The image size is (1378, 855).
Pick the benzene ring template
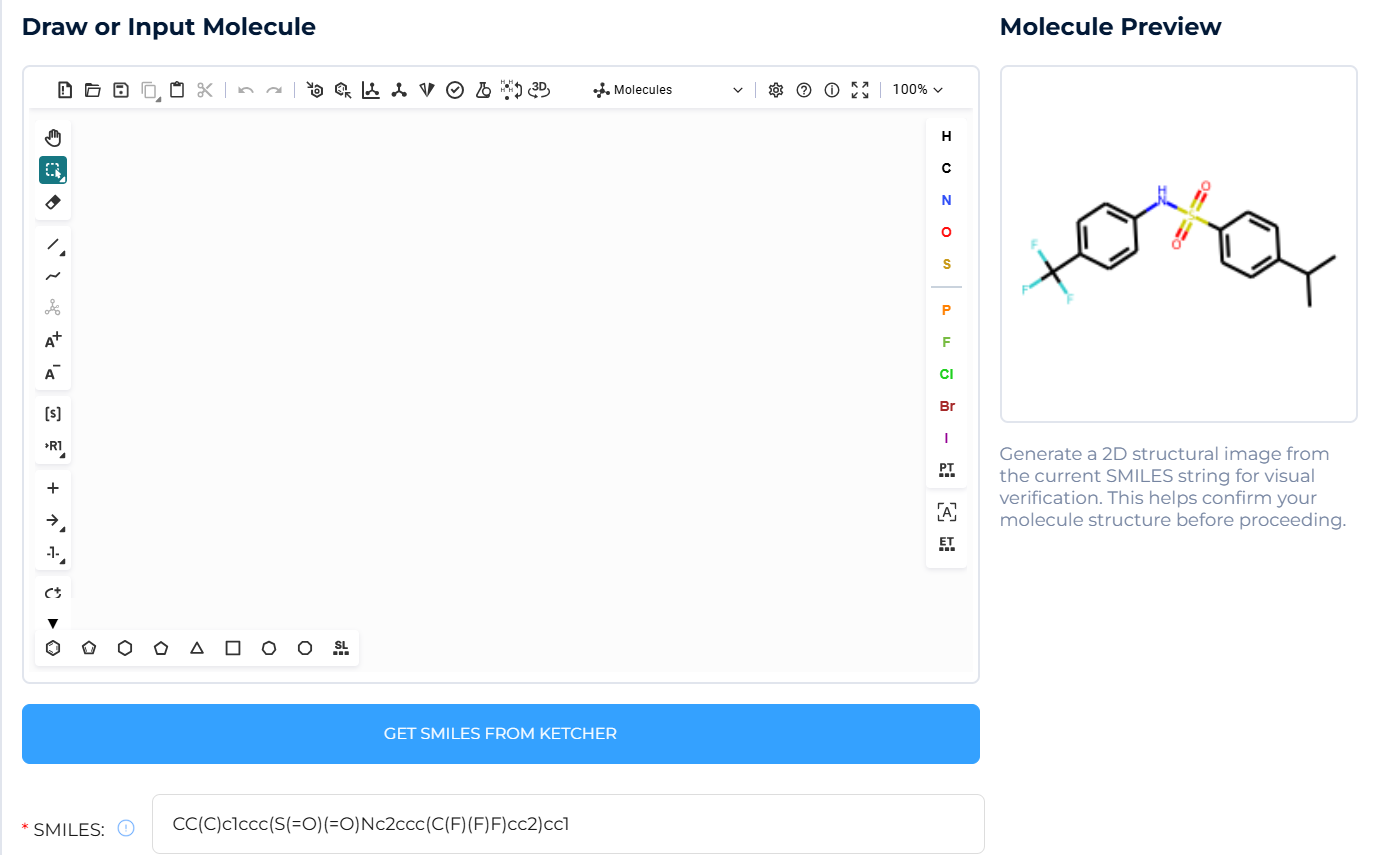tap(52, 647)
